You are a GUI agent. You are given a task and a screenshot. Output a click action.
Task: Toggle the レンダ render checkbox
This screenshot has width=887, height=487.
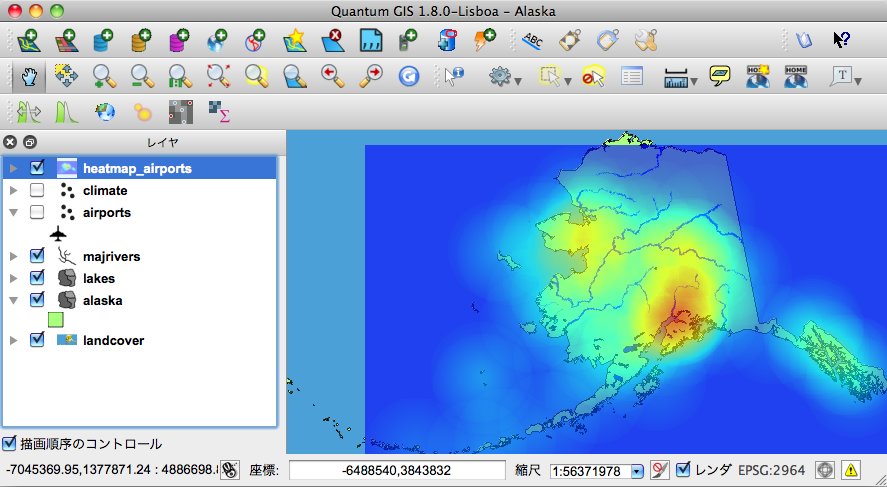pyautogui.click(x=684, y=469)
